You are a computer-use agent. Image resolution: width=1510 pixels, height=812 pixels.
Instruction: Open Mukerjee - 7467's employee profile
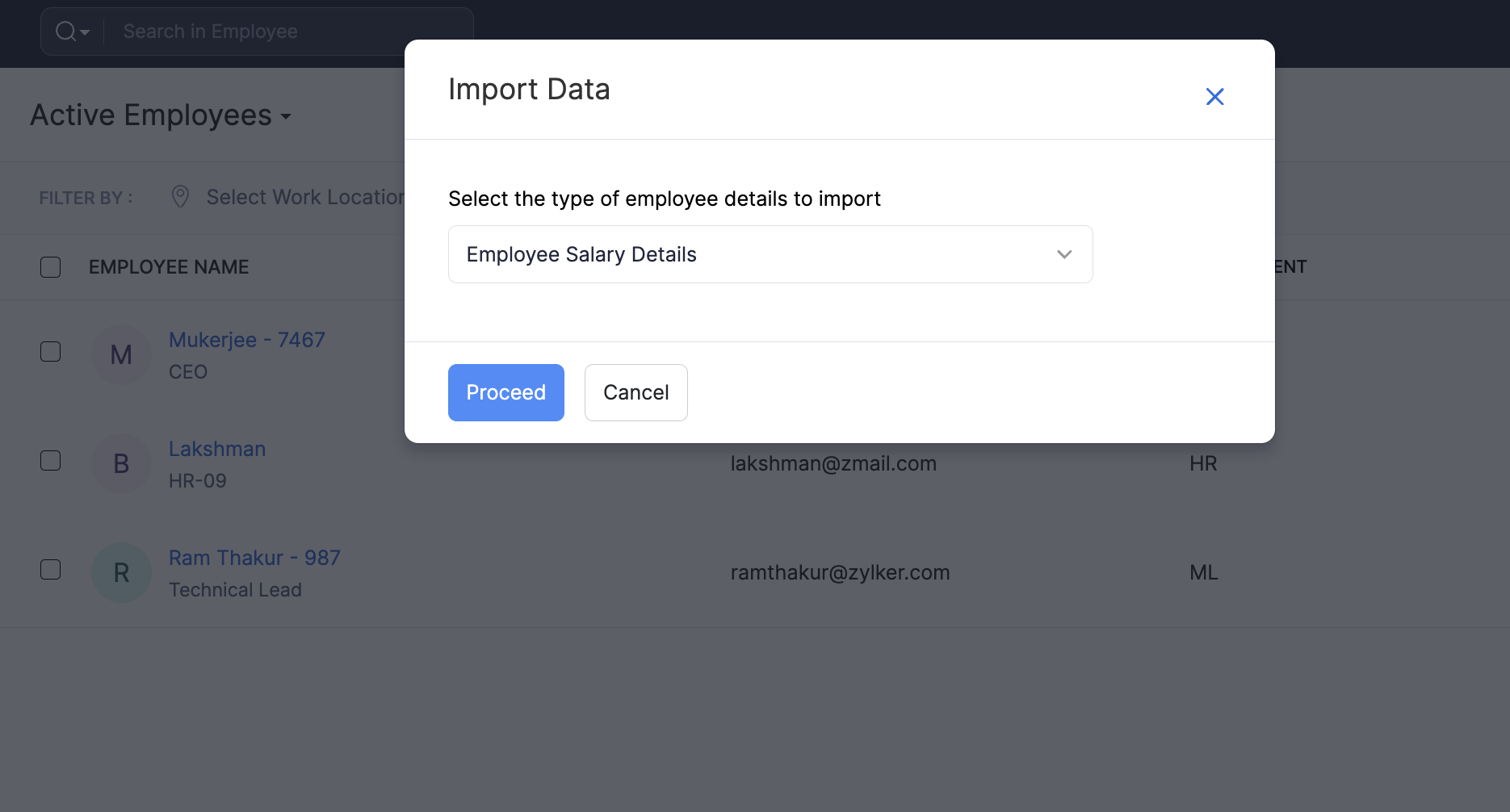tap(246, 340)
